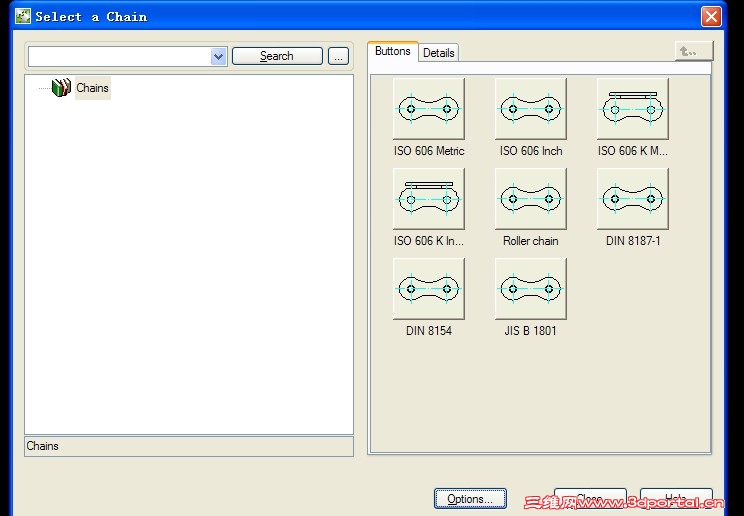The height and width of the screenshot is (516, 744).
Task: Select the ISO 606 K In... chain icon
Action: pyautogui.click(x=429, y=198)
